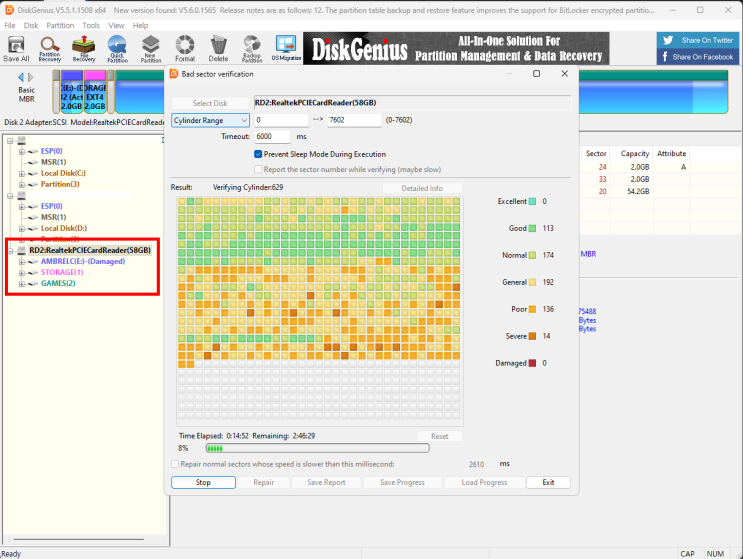Viewport: 743px width, 559px height.
Task: Click the Save All toolbar icon
Action: click(x=16, y=49)
